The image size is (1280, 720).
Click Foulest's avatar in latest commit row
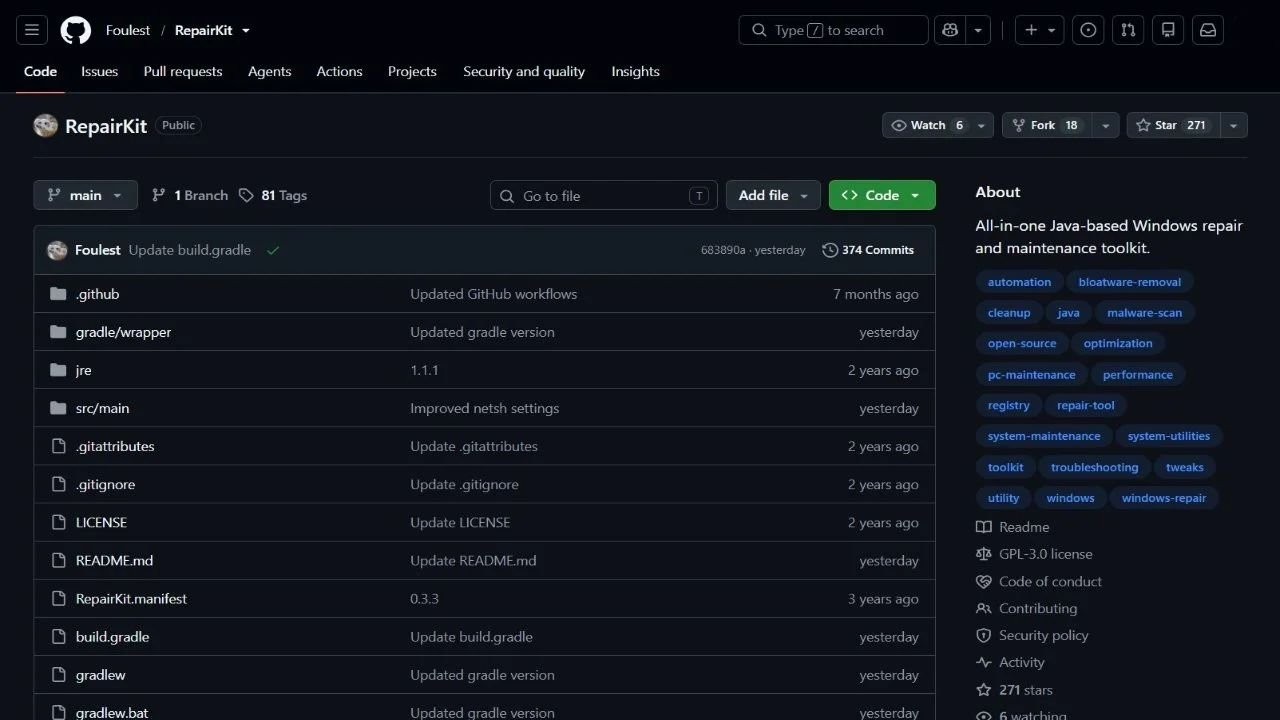coord(57,250)
